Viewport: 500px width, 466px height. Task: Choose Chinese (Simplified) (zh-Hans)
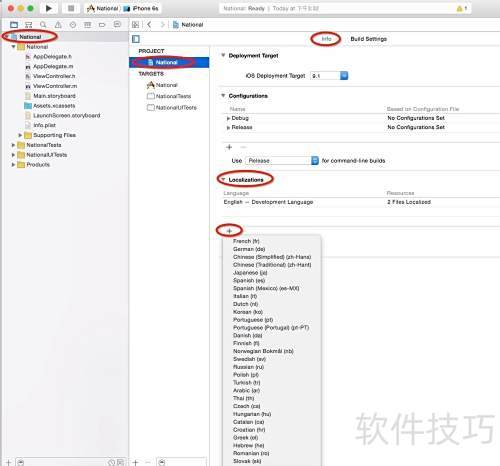pos(272,257)
